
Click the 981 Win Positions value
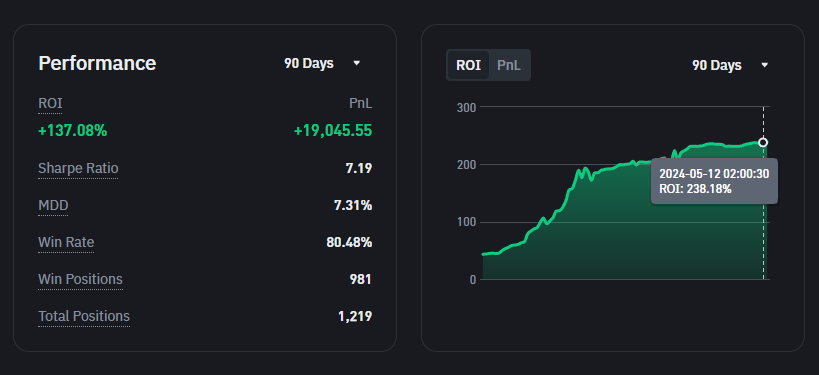[360, 279]
